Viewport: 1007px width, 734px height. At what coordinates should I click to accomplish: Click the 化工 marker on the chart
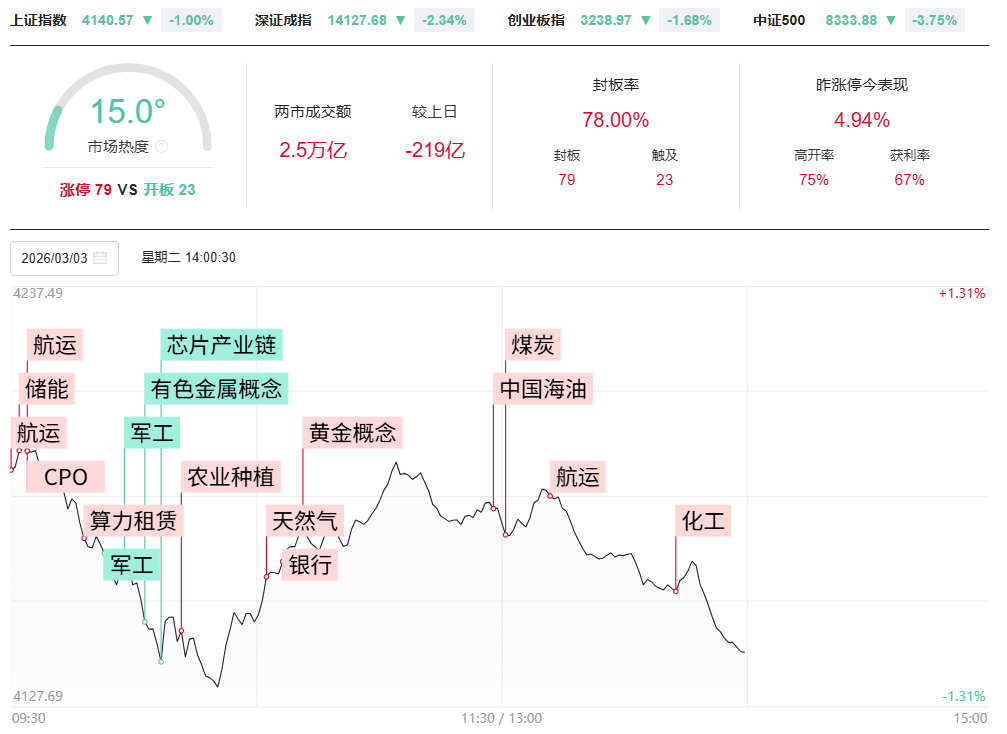tap(704, 521)
